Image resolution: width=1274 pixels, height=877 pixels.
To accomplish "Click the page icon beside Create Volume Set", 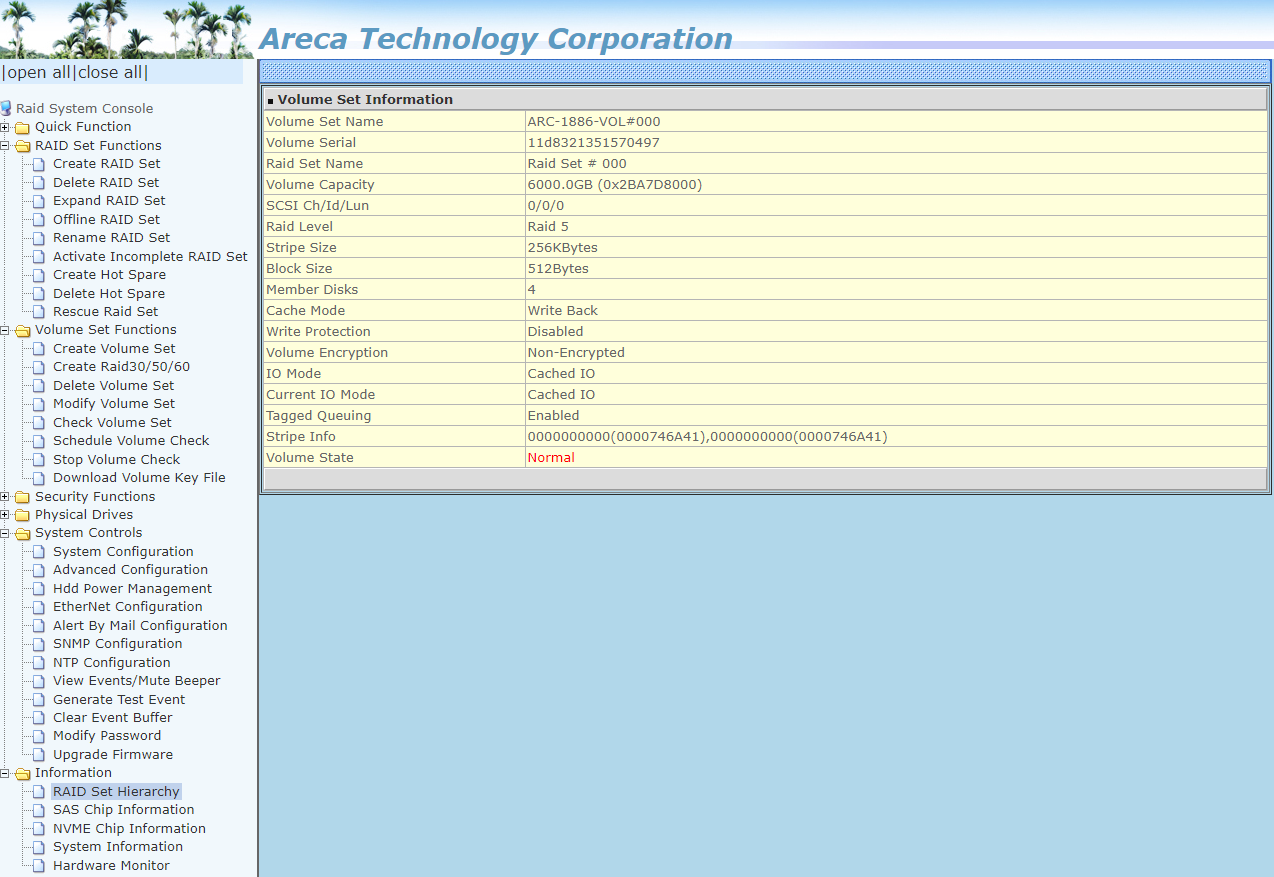I will 39,349.
